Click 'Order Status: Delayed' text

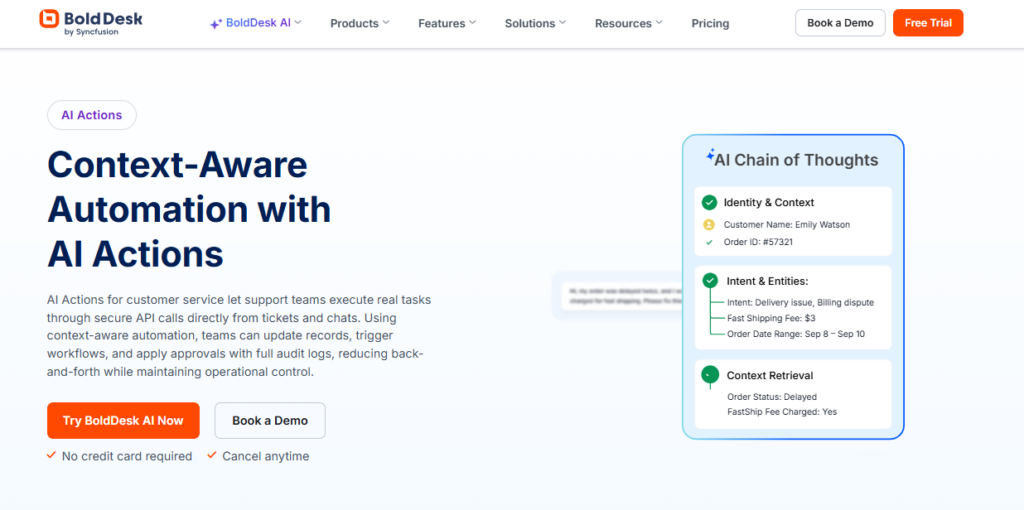pyautogui.click(x=772, y=396)
